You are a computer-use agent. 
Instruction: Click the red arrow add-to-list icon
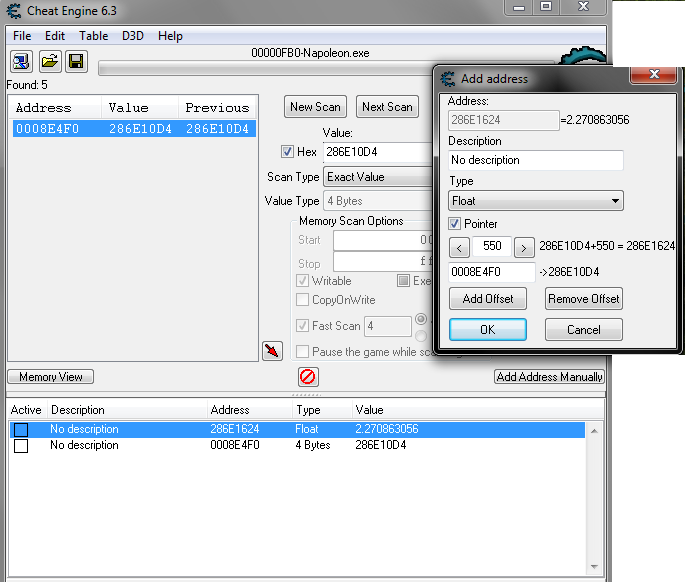(x=272, y=350)
